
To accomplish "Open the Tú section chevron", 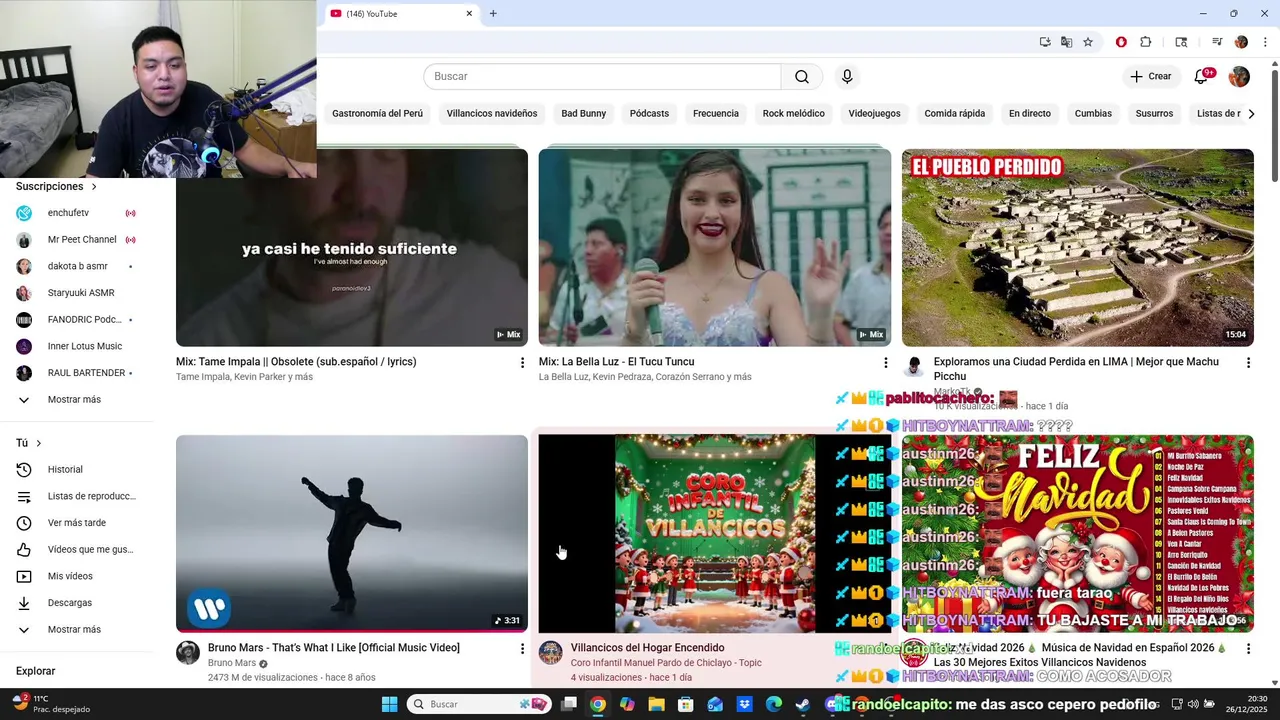I will click(39, 443).
